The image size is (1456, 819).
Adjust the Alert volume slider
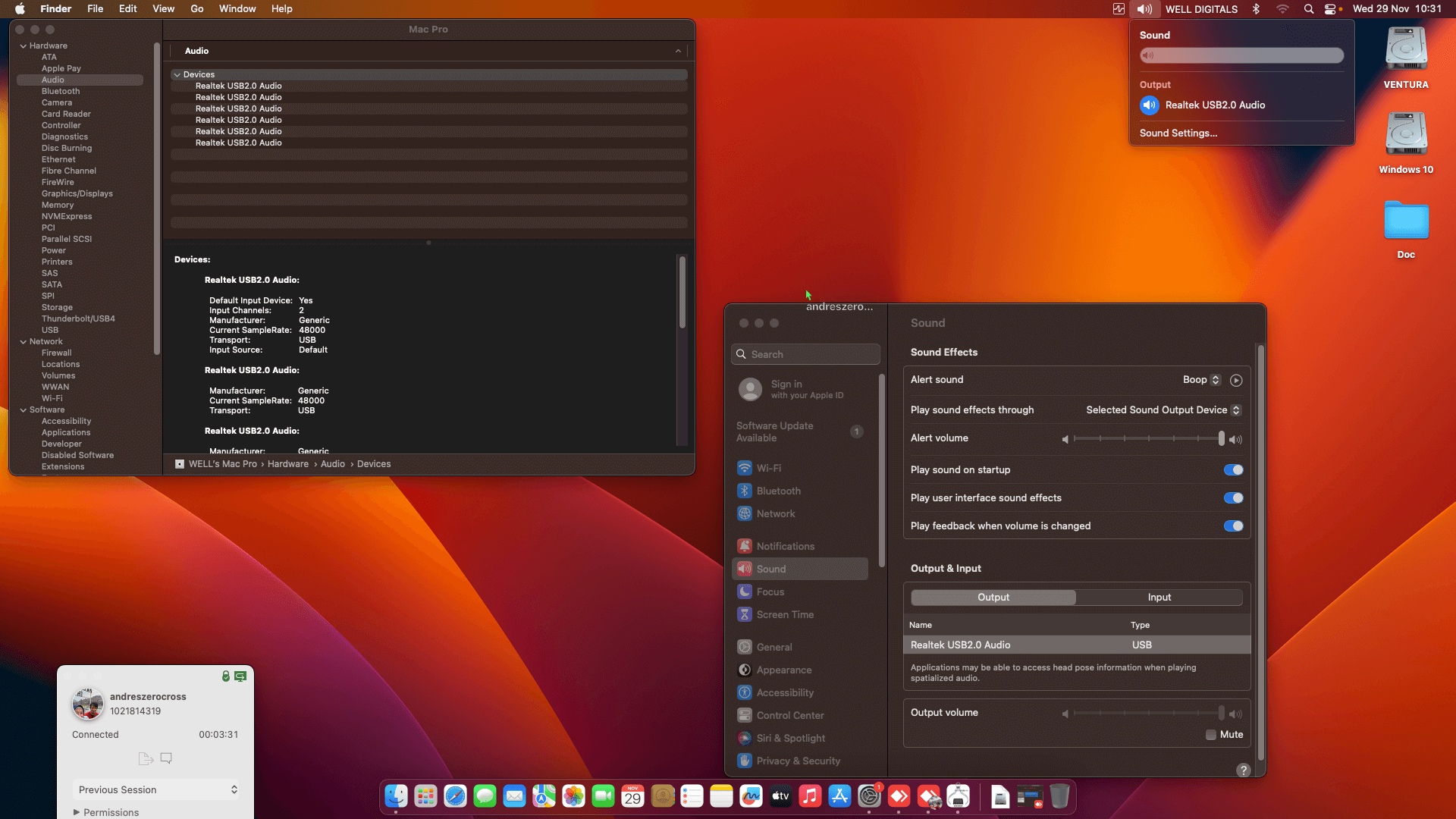1147,438
